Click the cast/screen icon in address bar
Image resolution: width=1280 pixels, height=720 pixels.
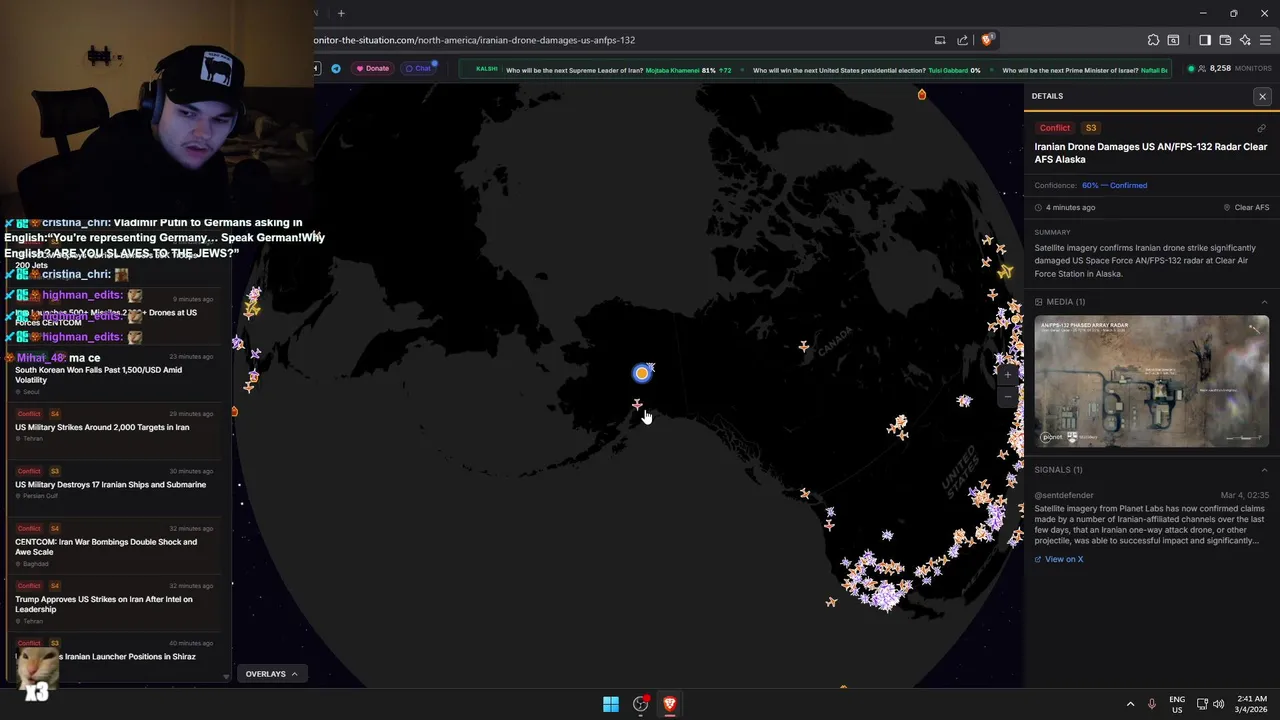point(939,40)
